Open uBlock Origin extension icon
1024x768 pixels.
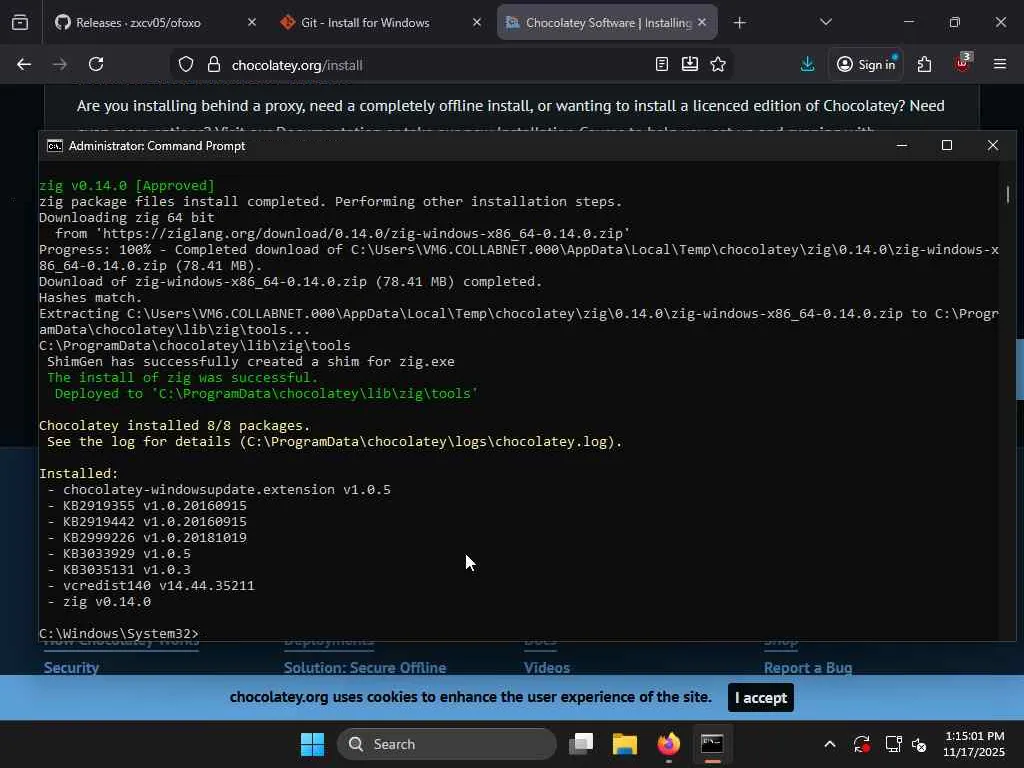click(962, 64)
